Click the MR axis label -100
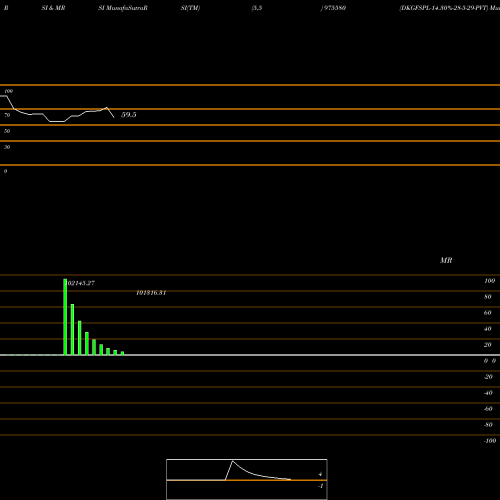 pyautogui.click(x=490, y=441)
